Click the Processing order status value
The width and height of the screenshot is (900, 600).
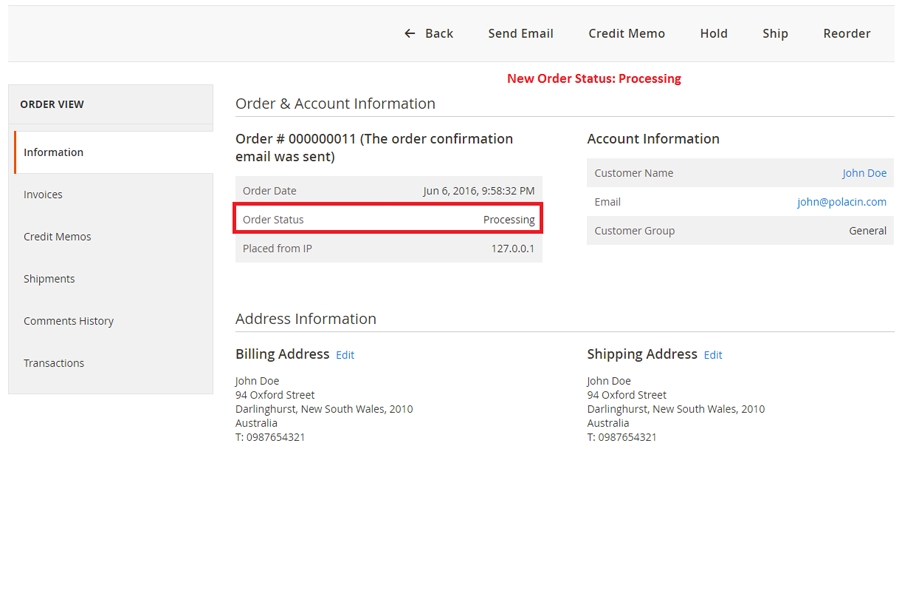pyautogui.click(x=509, y=220)
